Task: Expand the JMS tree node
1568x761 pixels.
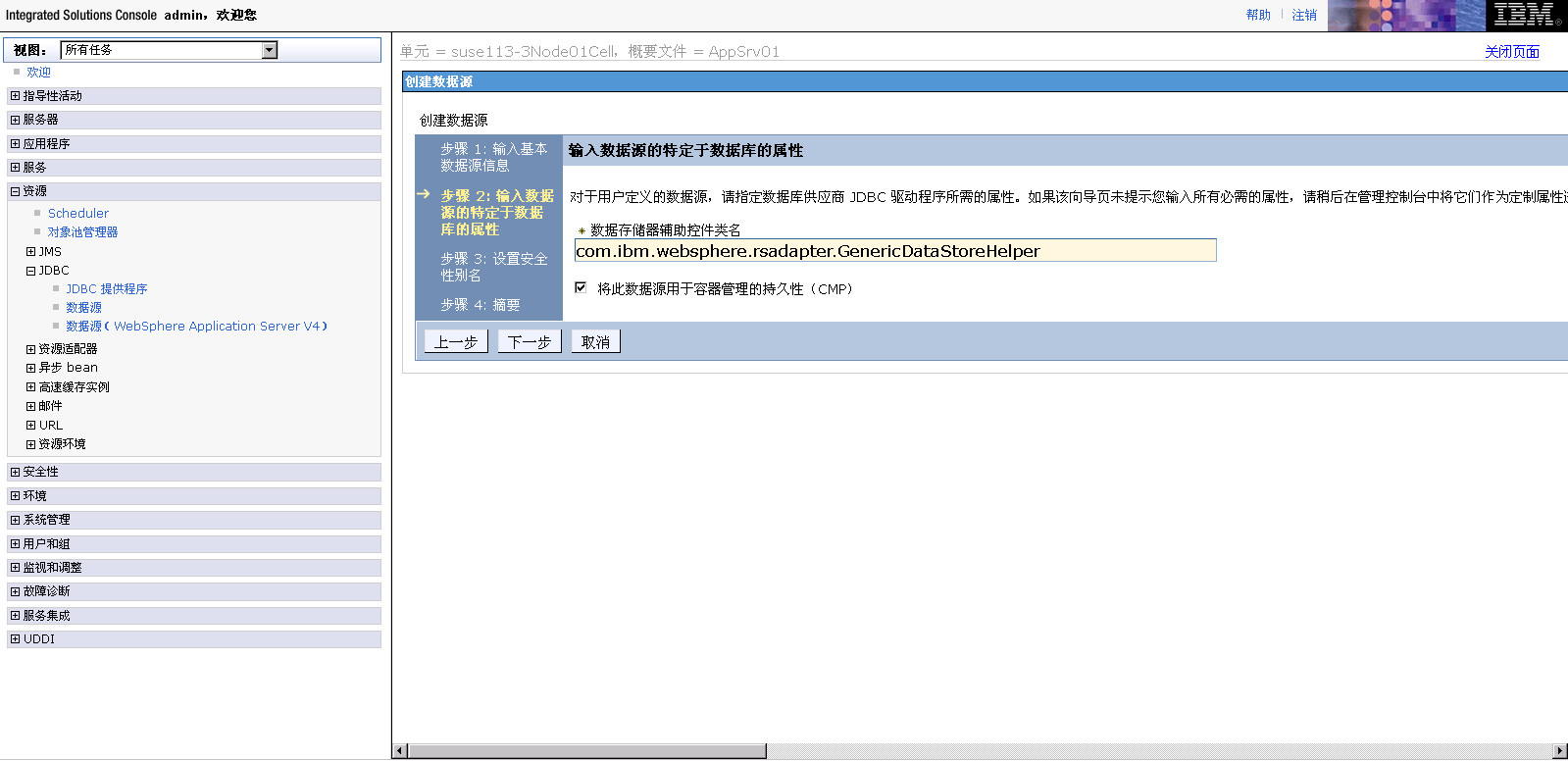Action: [x=30, y=252]
